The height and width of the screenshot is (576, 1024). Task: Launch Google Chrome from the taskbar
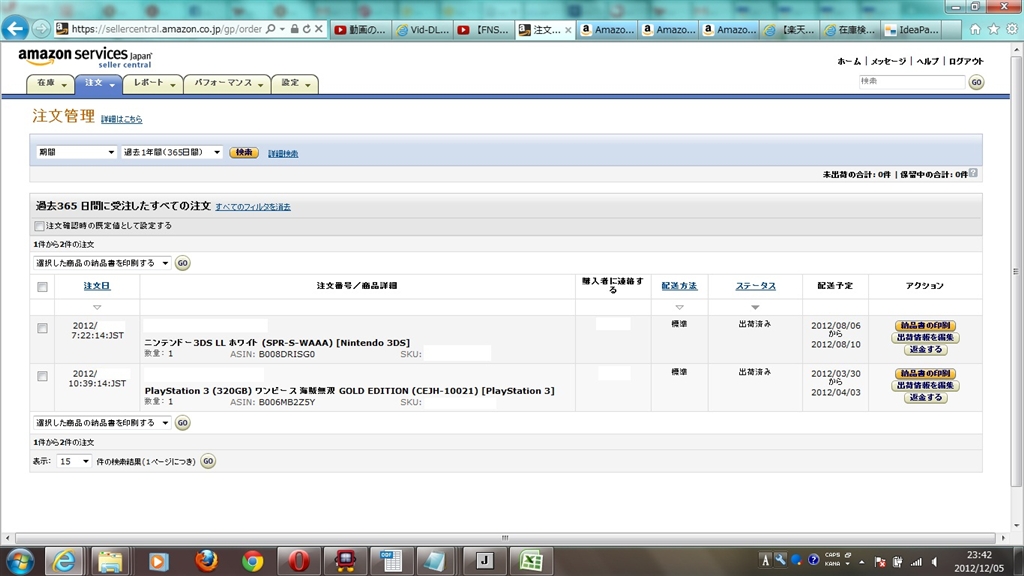point(252,561)
